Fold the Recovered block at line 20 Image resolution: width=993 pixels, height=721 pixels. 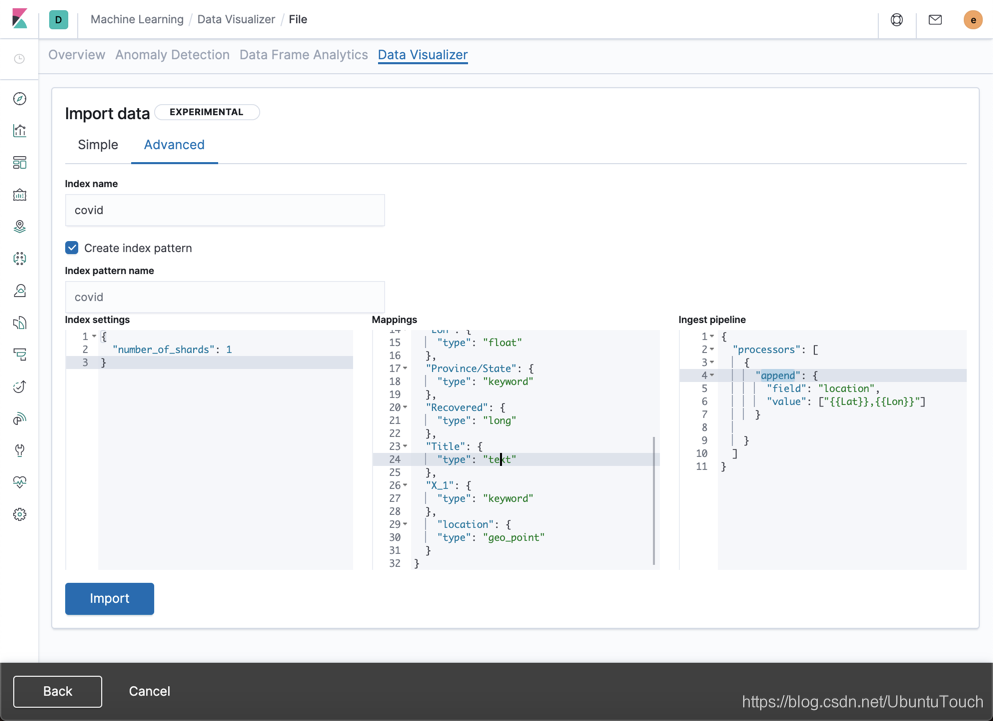(405, 407)
